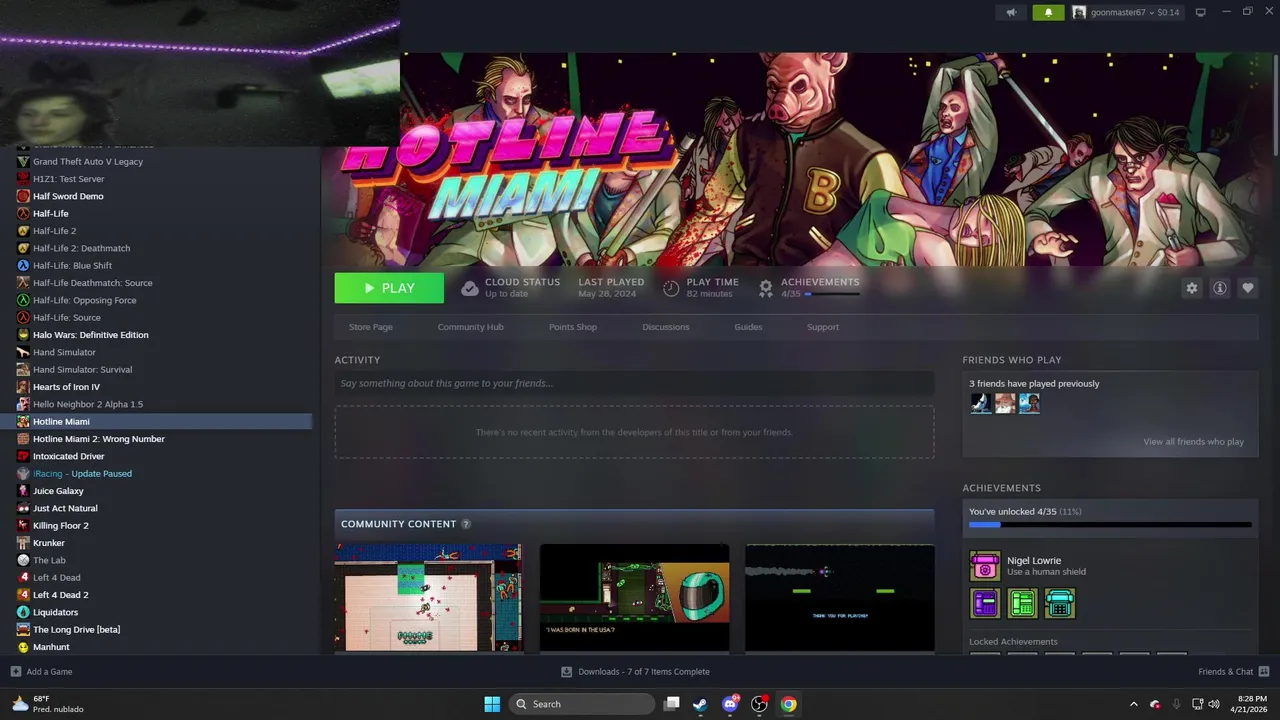
Task: Open game settings gear icon
Action: tap(1191, 288)
